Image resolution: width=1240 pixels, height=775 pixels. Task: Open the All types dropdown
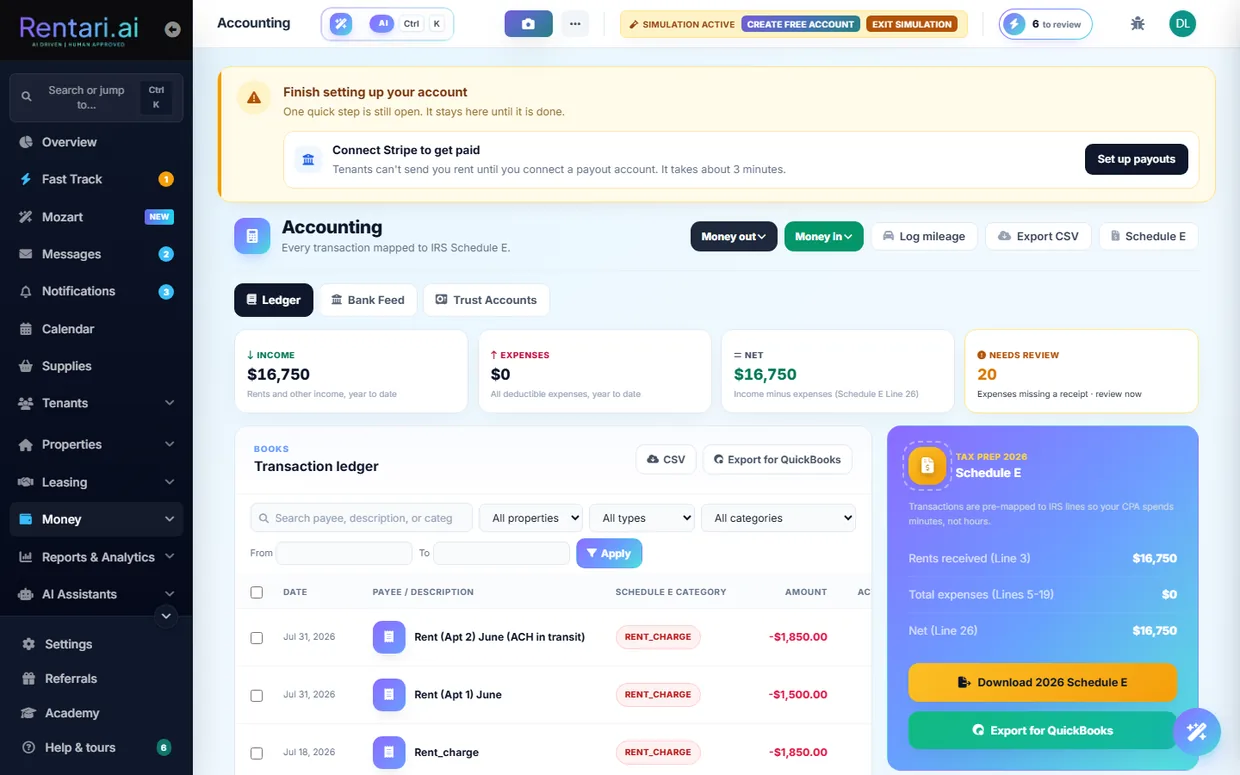(642, 518)
